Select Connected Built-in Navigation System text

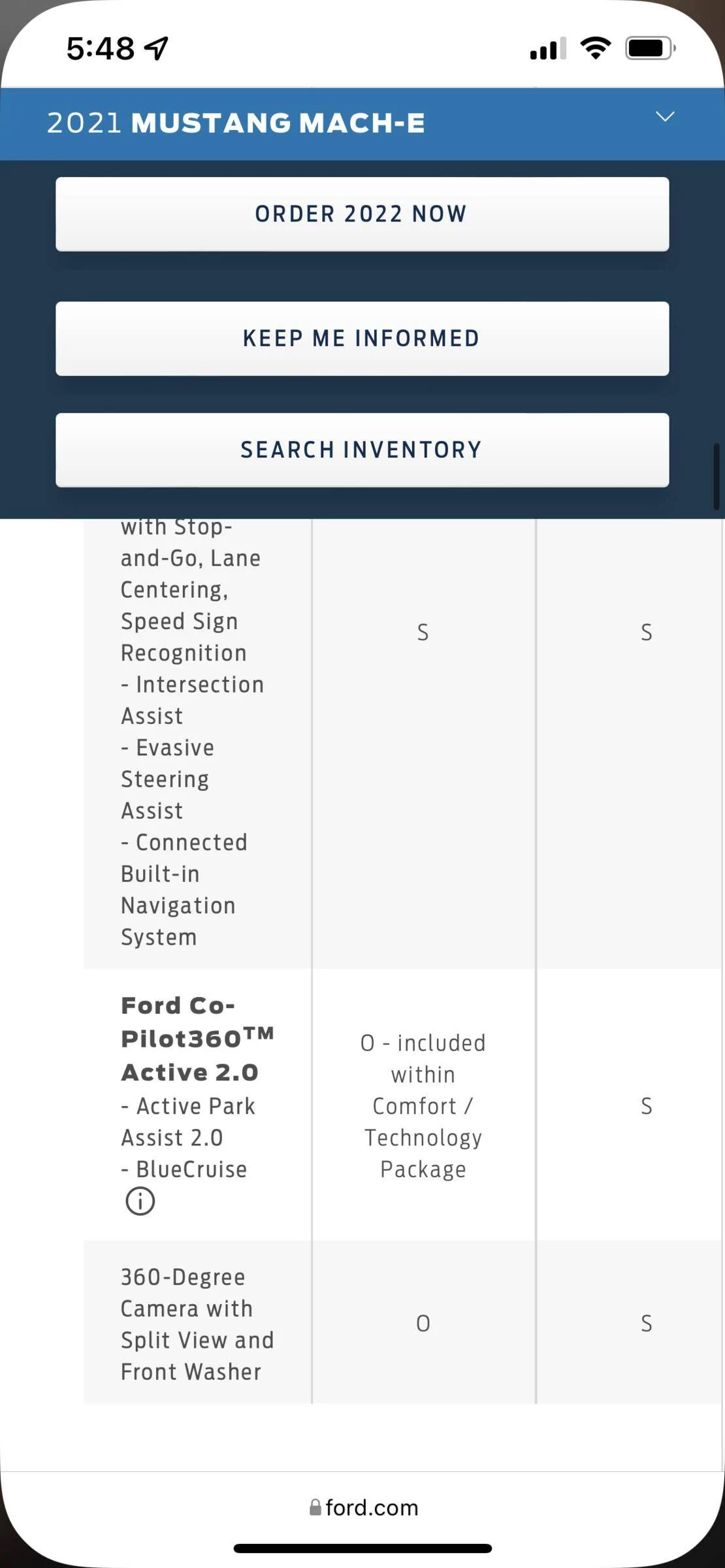(x=184, y=890)
